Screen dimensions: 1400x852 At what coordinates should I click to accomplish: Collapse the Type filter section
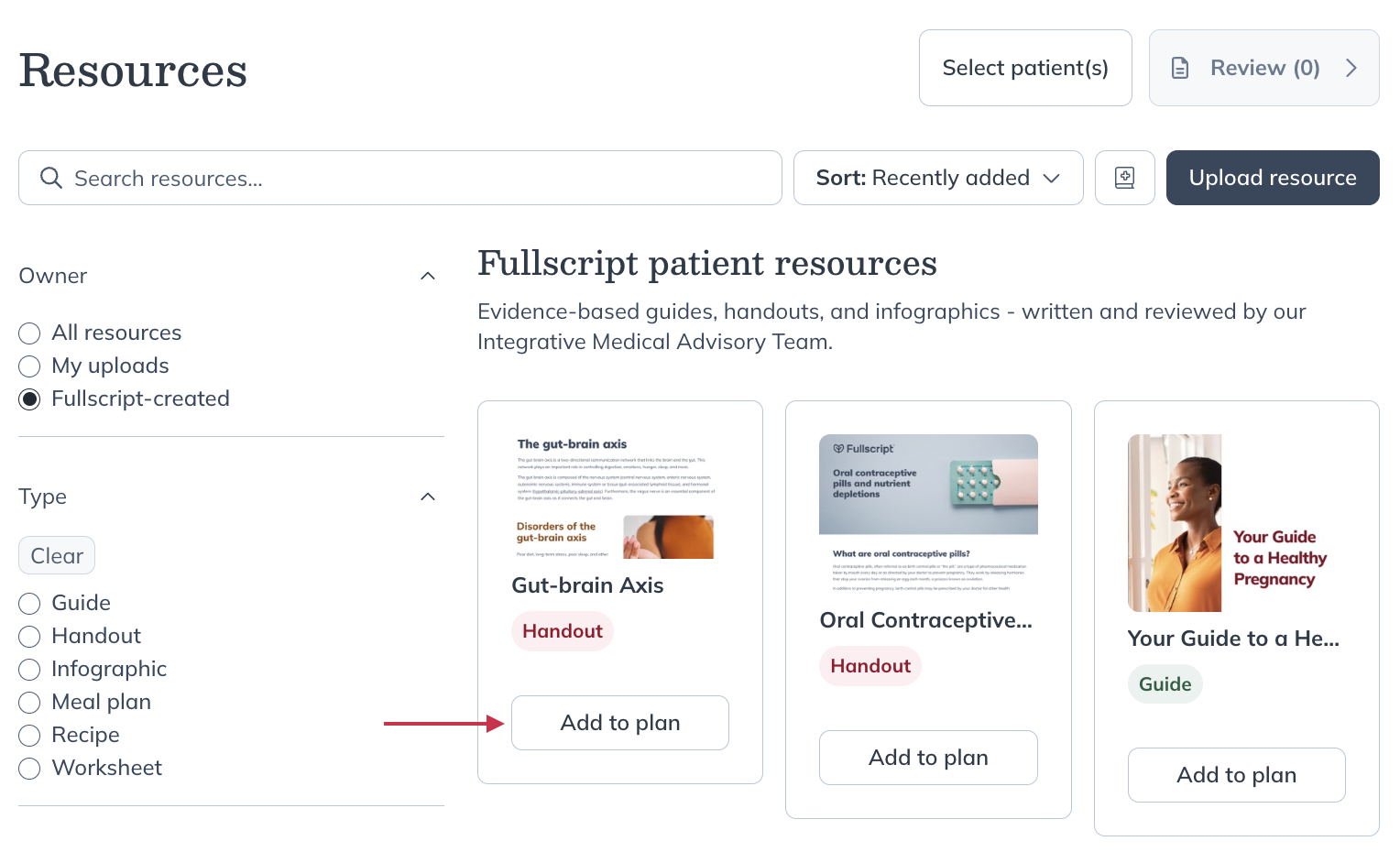click(x=427, y=497)
